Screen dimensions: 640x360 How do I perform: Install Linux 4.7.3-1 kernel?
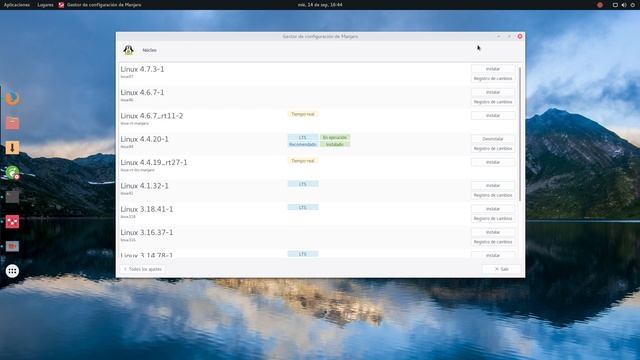(493, 69)
